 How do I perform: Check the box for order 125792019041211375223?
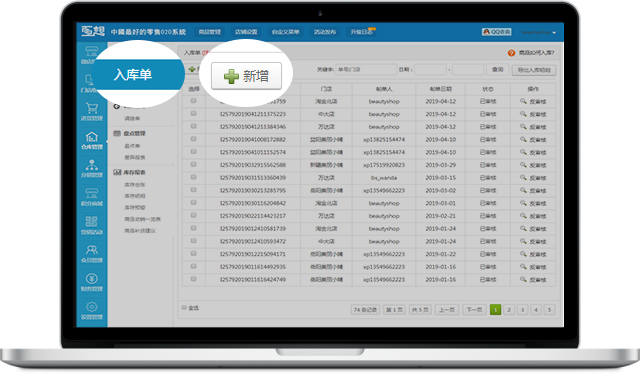[x=193, y=114]
